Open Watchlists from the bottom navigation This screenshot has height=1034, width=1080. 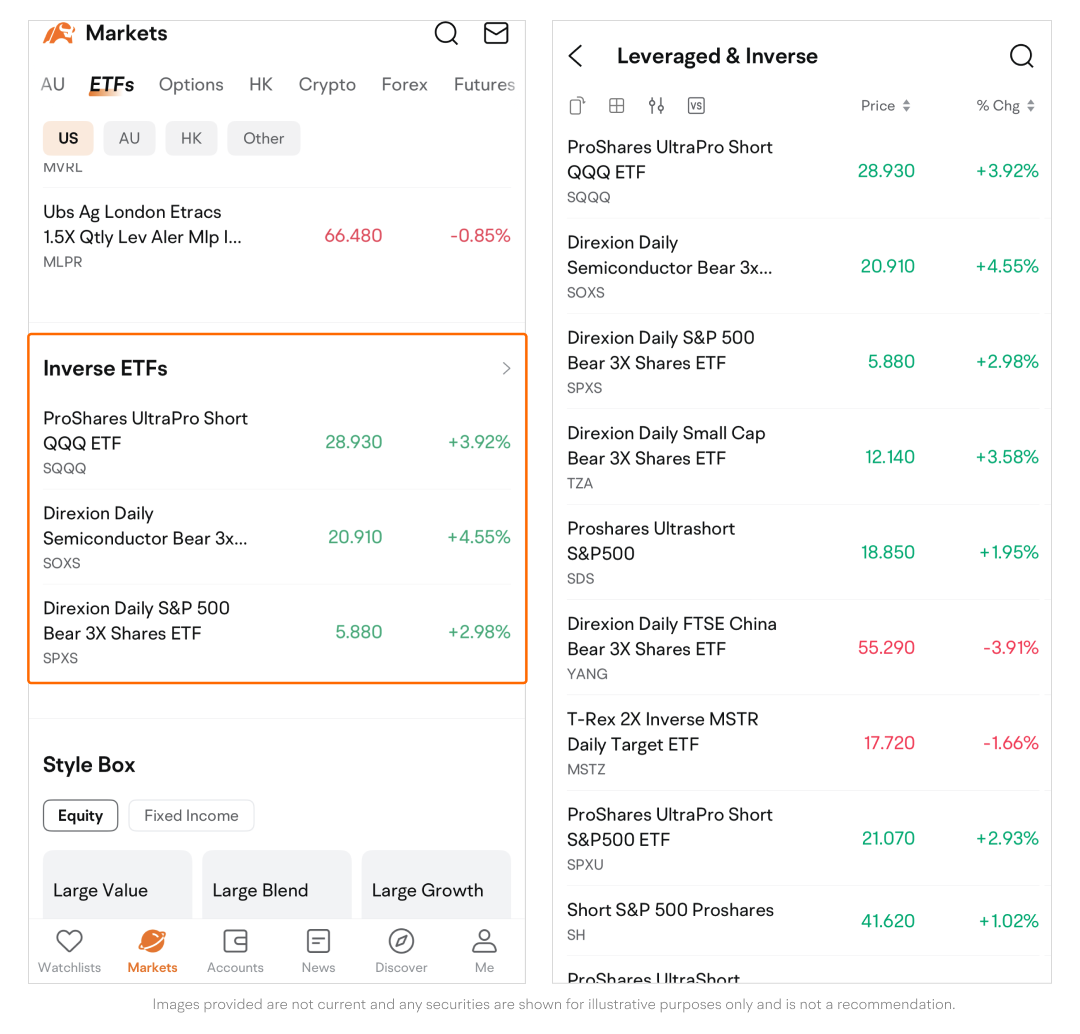(x=69, y=951)
